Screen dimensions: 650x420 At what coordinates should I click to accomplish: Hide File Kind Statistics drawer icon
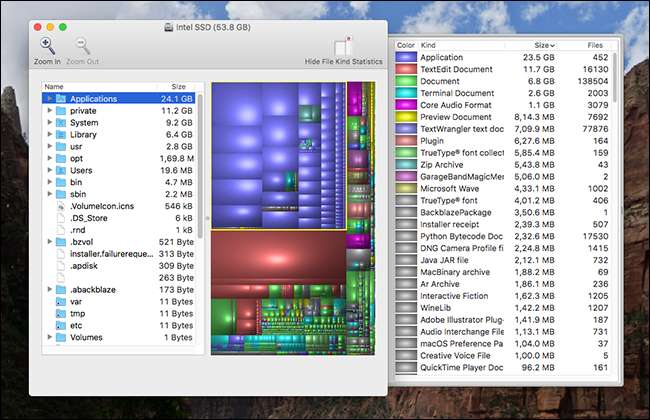tap(343, 46)
